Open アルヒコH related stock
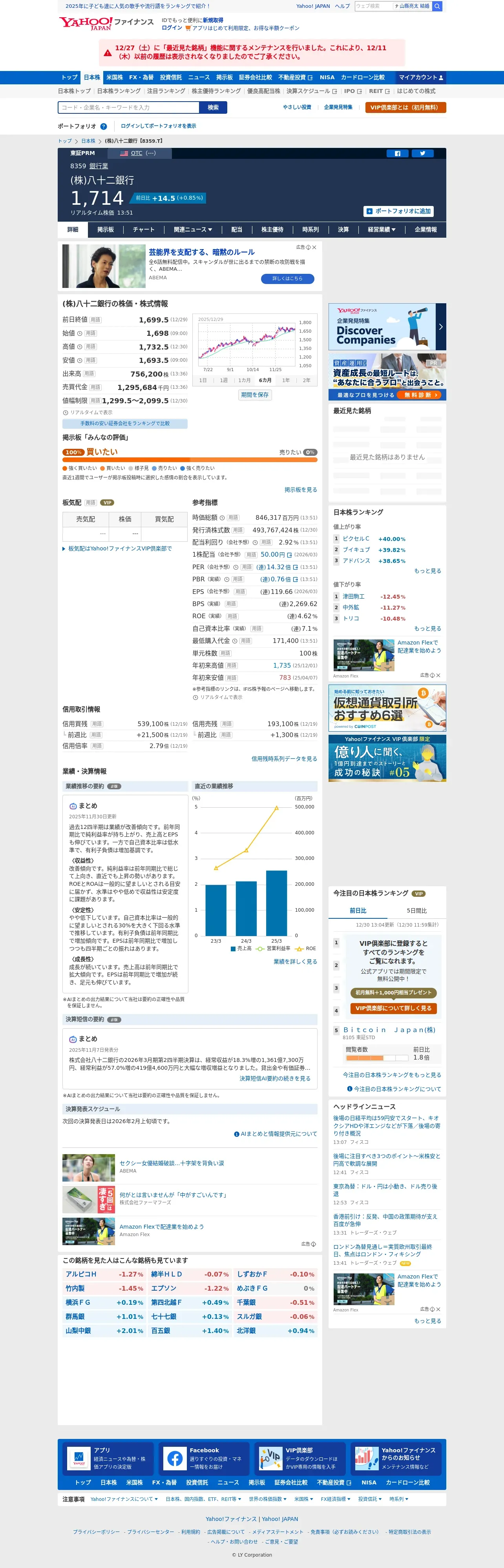504x1568 pixels. (81, 1274)
